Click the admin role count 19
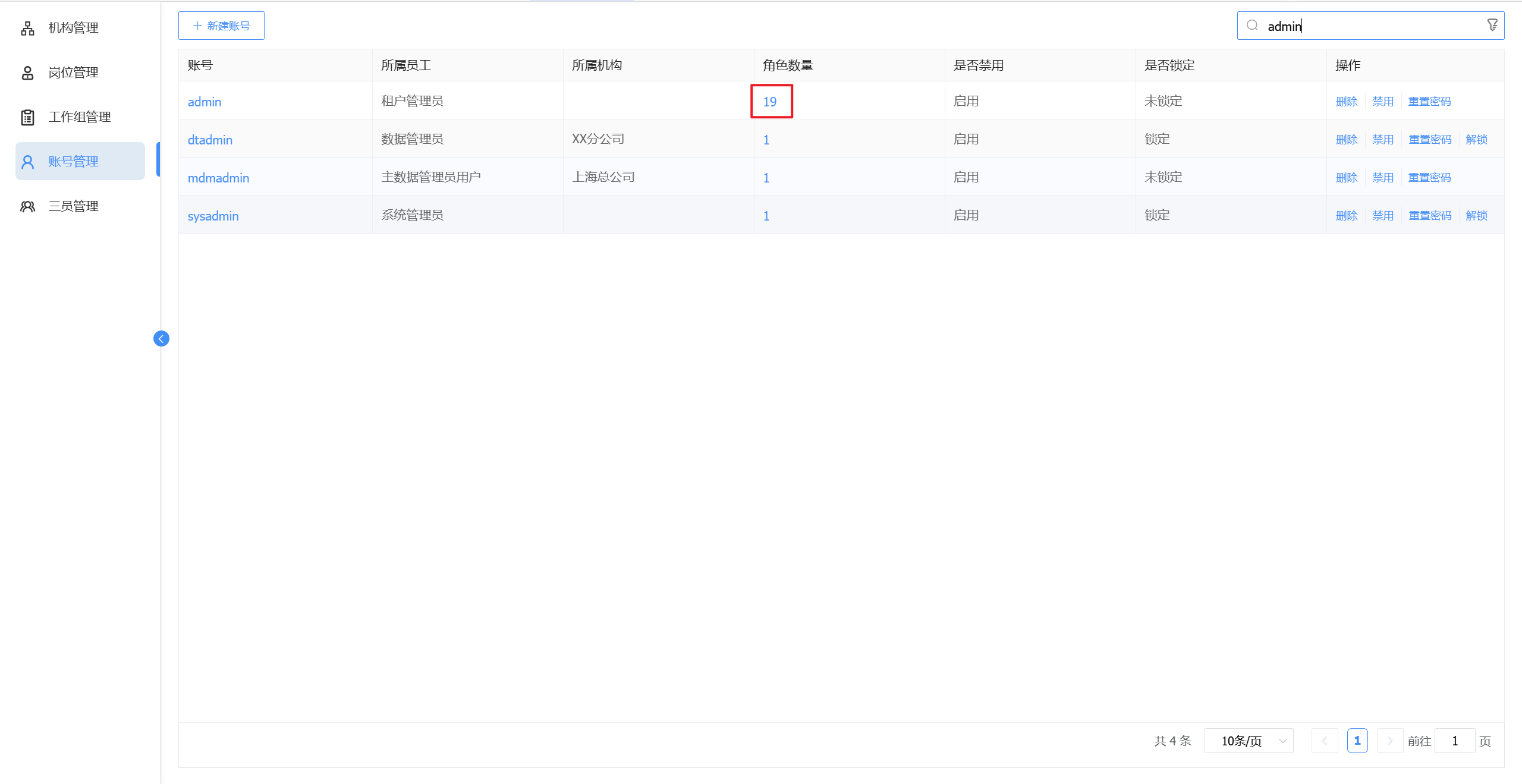The height and width of the screenshot is (784, 1522). pos(770,102)
